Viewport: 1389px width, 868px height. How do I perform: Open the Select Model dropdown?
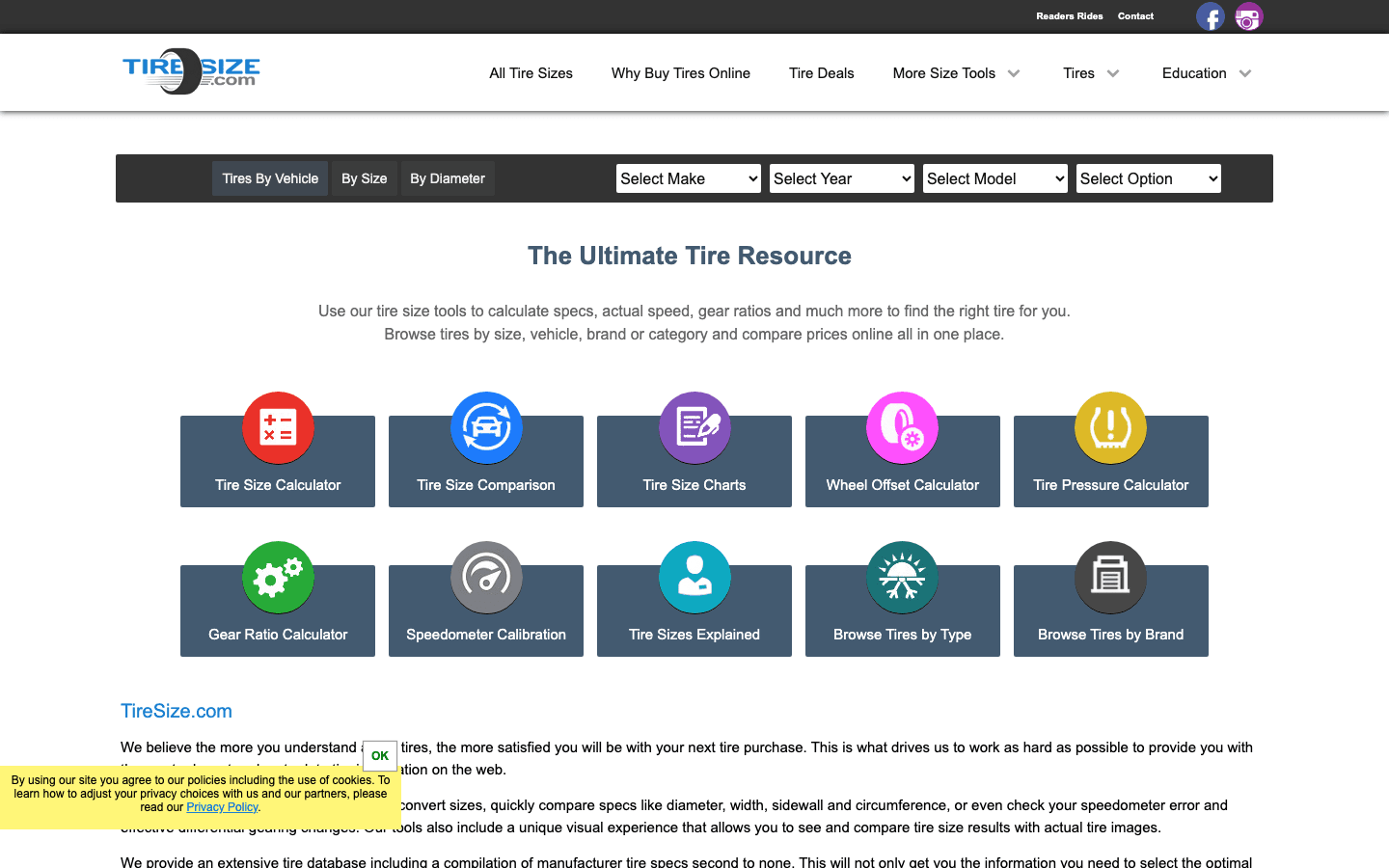(x=994, y=178)
